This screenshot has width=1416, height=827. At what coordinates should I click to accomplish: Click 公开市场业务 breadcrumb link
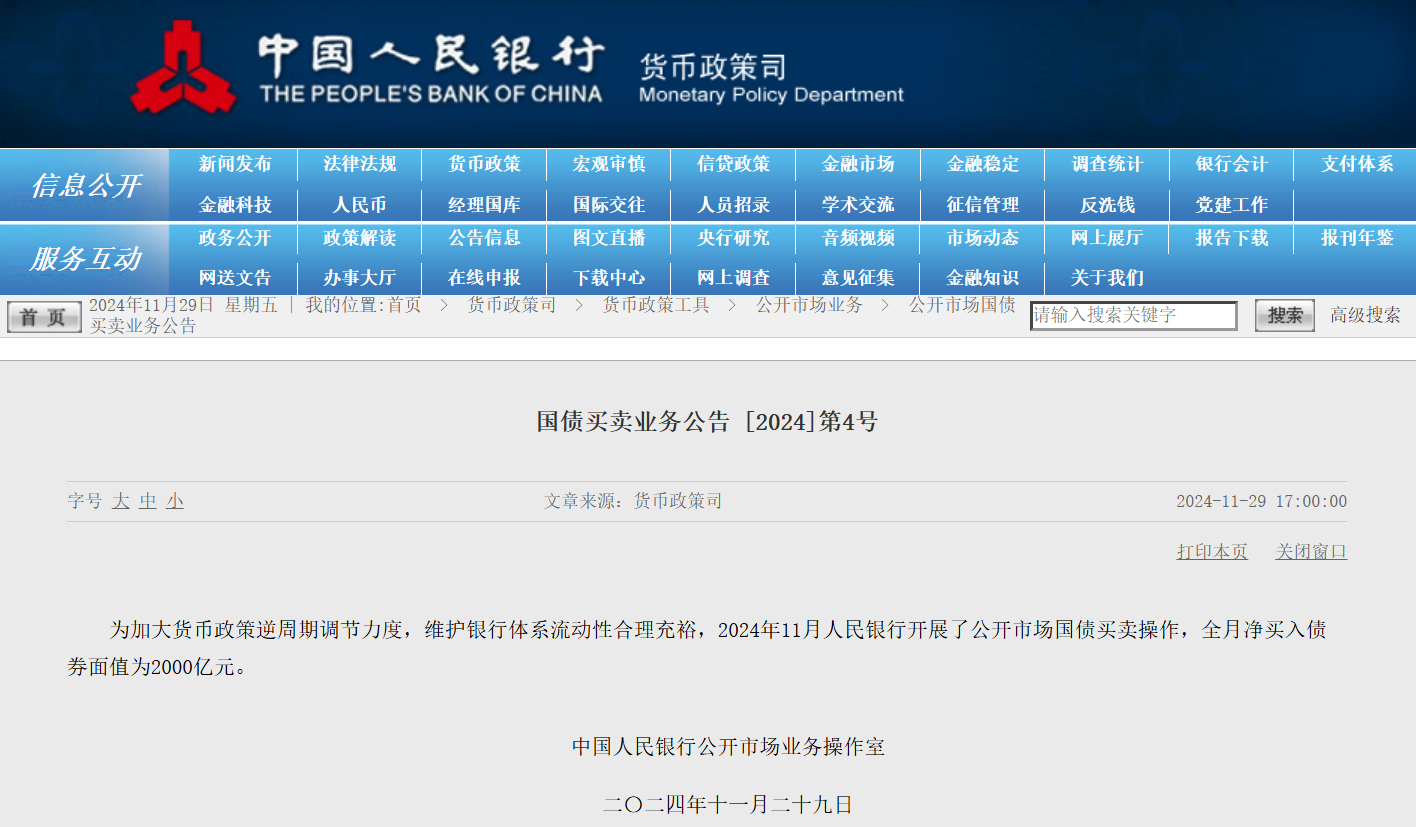(x=809, y=305)
